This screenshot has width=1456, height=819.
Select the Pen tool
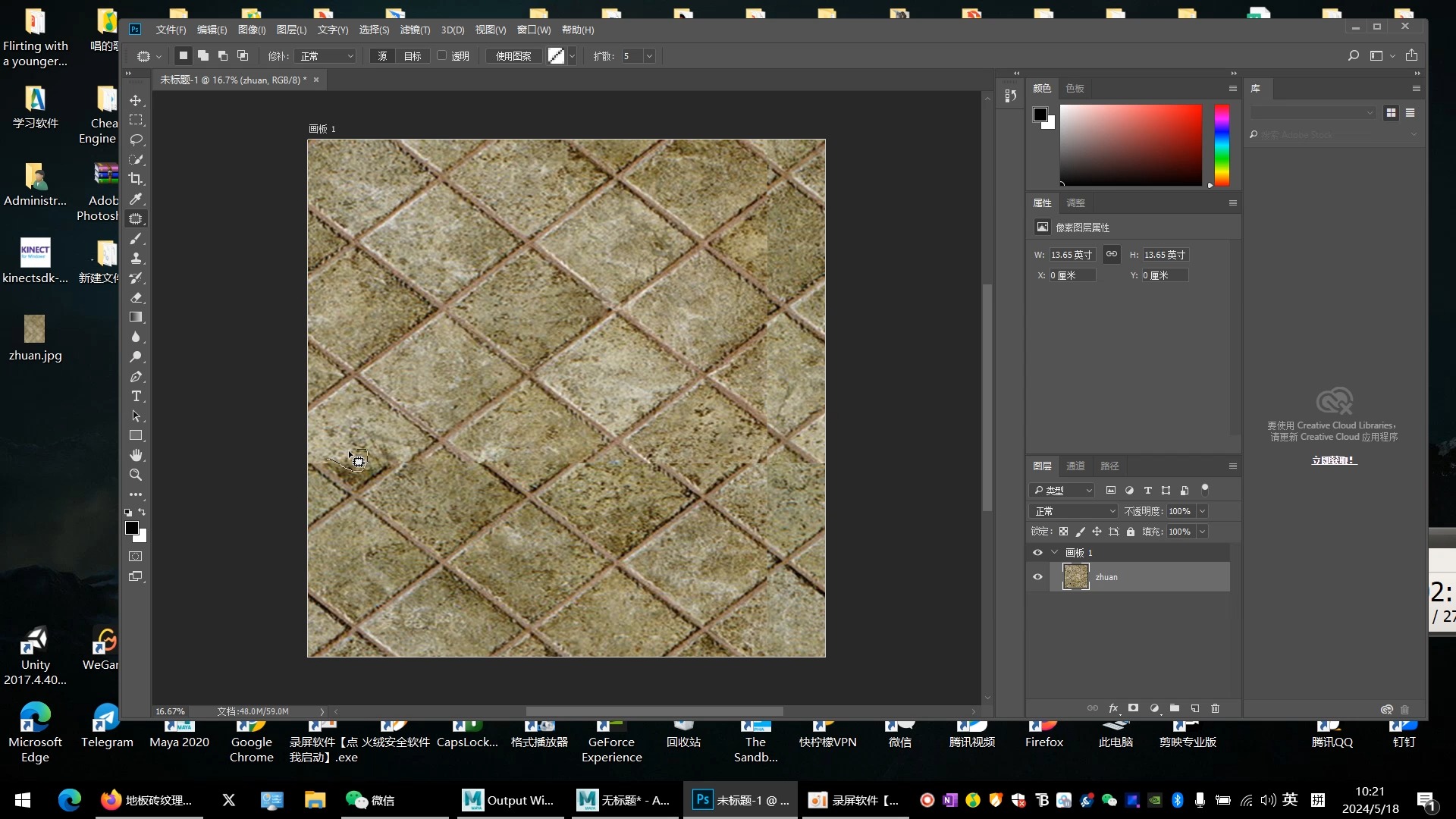(x=136, y=376)
